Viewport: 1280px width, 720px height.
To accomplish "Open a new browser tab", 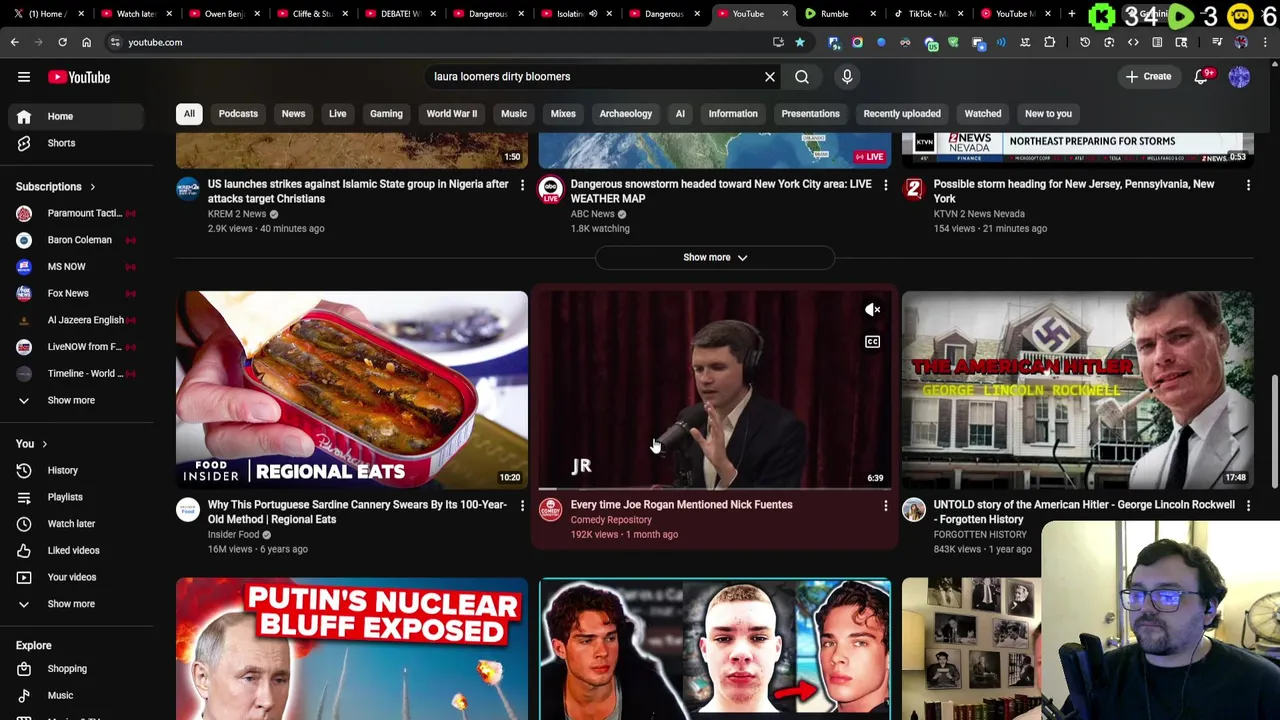I will coord(1072,14).
